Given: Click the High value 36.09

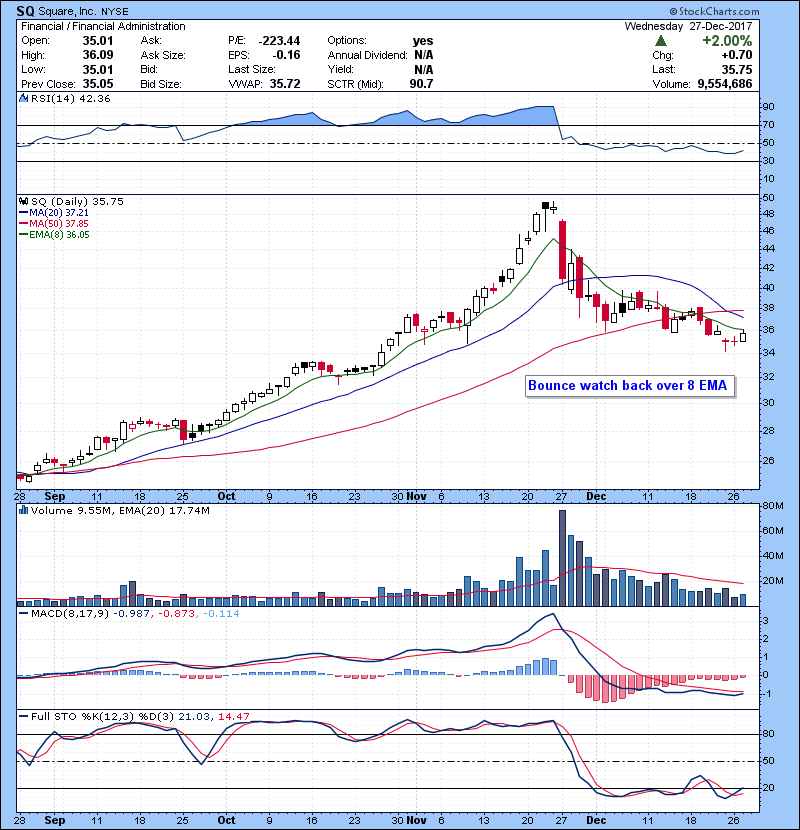Looking at the screenshot, I should coord(97,55).
